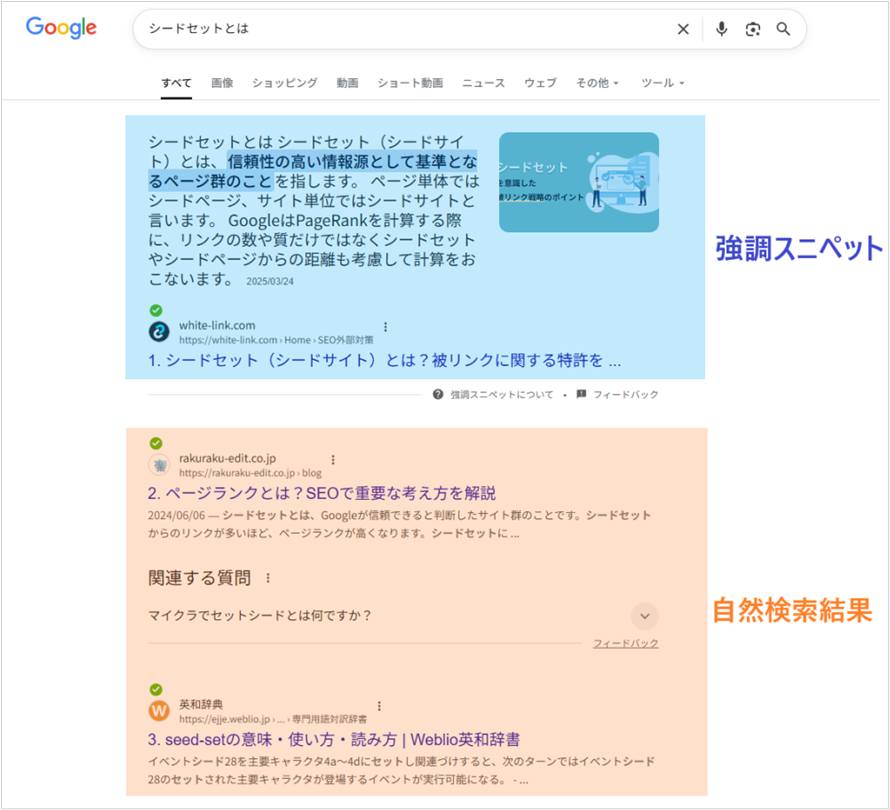The width and height of the screenshot is (890, 810).
Task: Open result 3. seed-setの意味・使い方・読み方
Action: click(334, 740)
